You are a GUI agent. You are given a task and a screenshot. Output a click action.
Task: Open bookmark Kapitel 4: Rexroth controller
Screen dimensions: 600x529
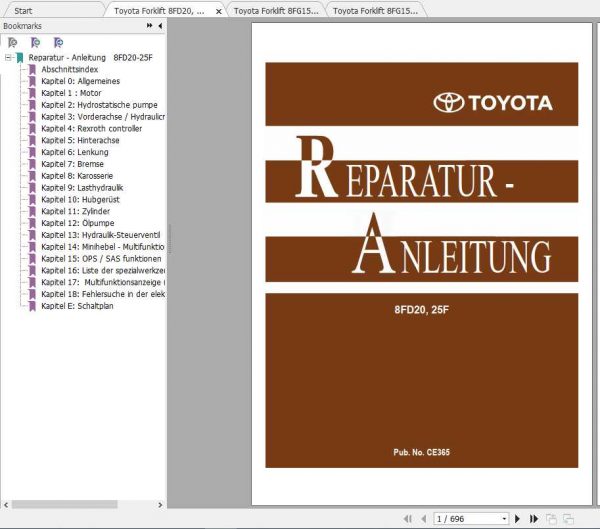(x=91, y=129)
